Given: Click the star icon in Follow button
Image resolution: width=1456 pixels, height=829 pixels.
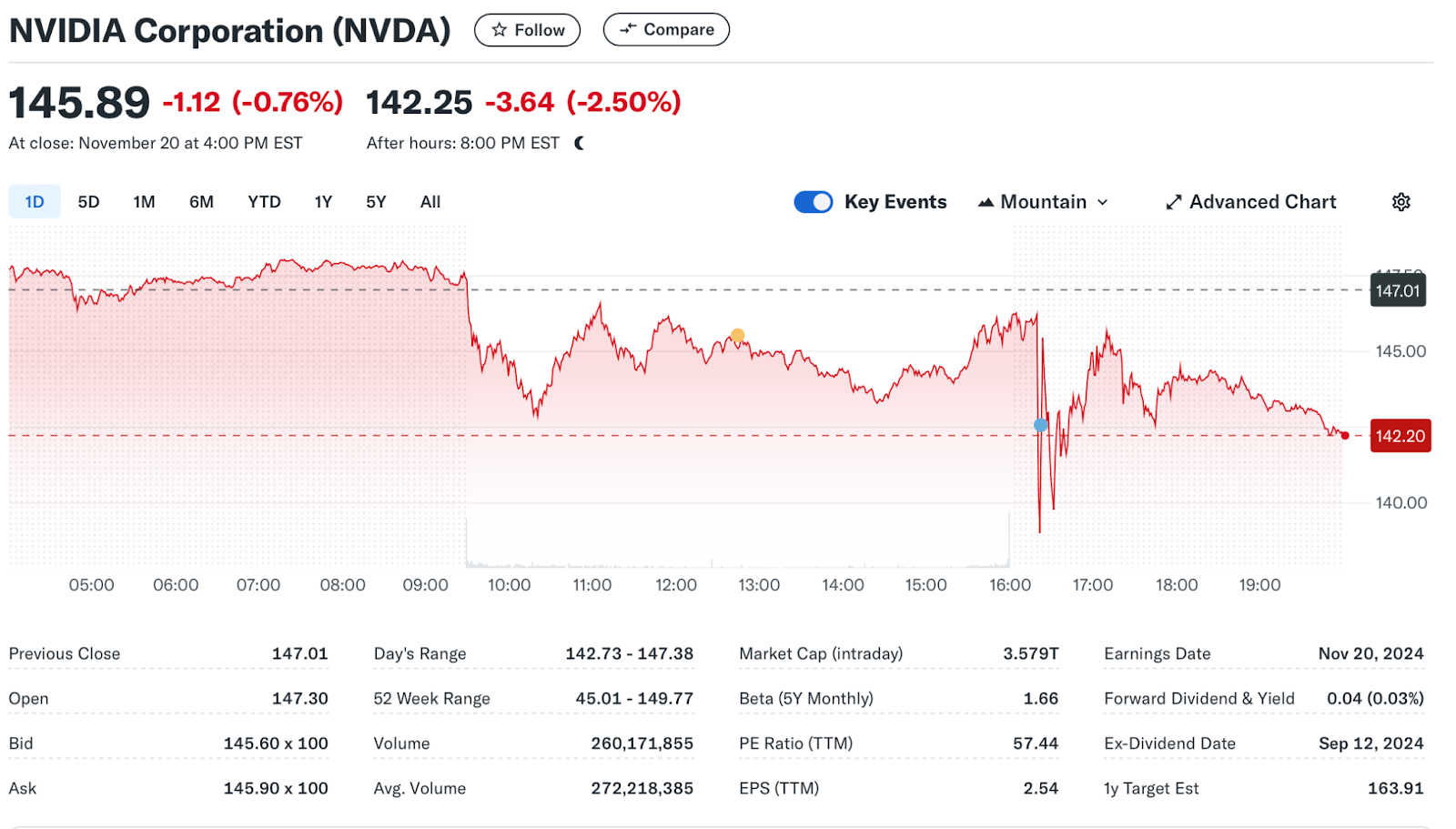Looking at the screenshot, I should coord(499,30).
